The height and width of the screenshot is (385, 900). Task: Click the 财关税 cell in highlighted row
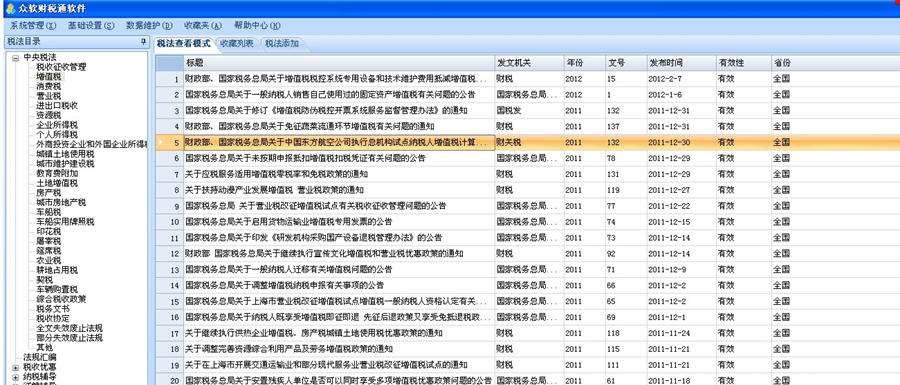point(529,142)
